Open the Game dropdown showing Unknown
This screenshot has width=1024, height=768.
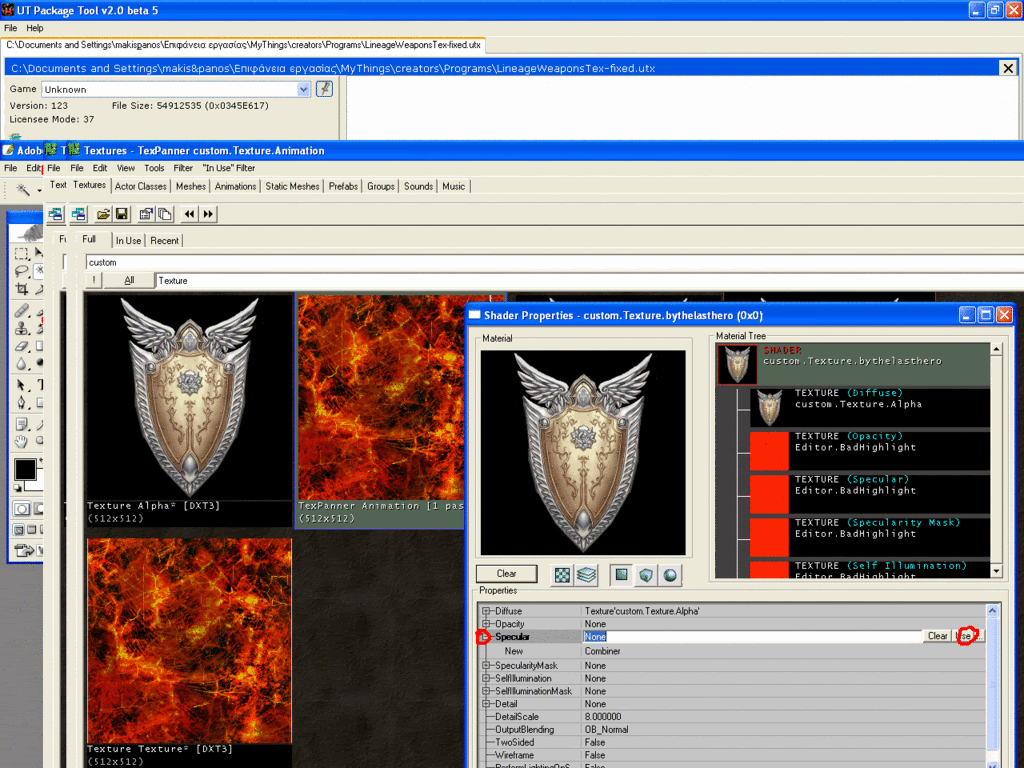coord(304,89)
